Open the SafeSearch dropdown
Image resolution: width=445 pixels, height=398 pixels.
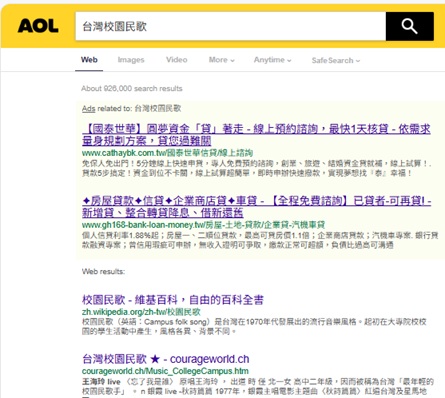(336, 60)
